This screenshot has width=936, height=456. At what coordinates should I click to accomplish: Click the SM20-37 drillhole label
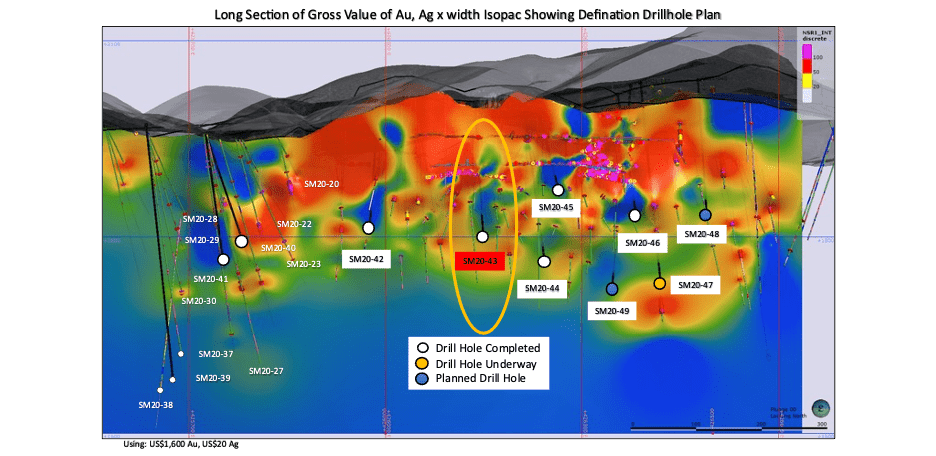tap(215, 354)
